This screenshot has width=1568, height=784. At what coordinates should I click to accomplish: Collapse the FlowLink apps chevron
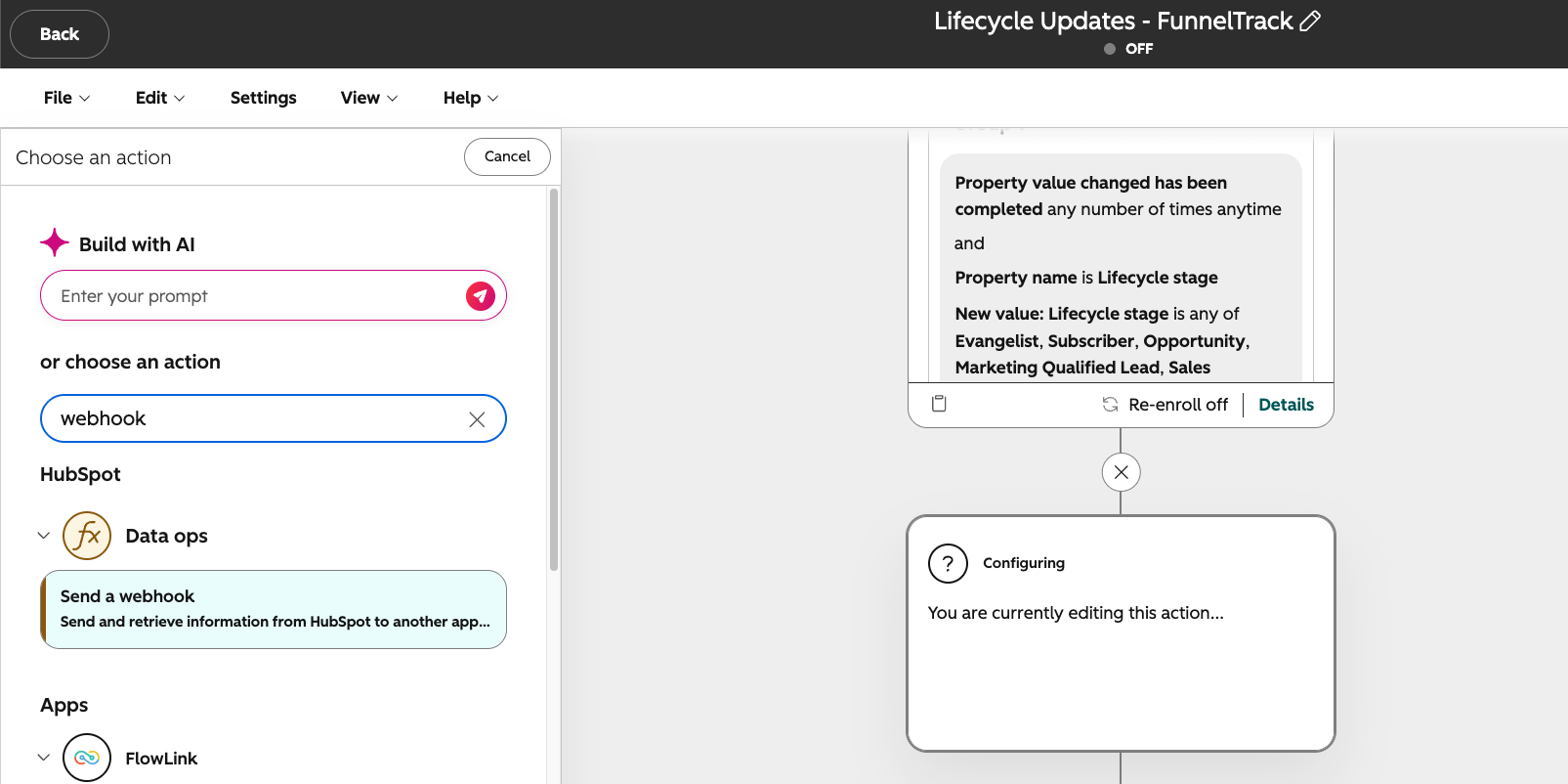(44, 758)
